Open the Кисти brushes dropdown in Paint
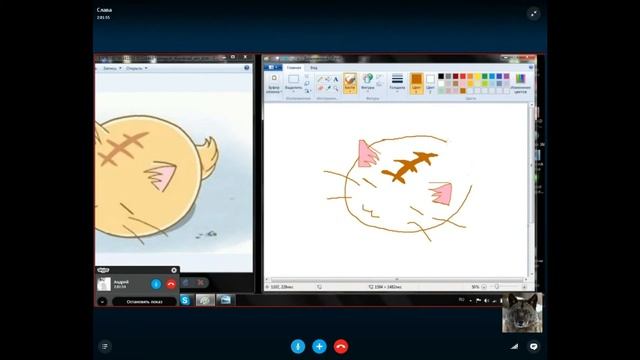This screenshot has width=640, height=360. pyautogui.click(x=350, y=83)
